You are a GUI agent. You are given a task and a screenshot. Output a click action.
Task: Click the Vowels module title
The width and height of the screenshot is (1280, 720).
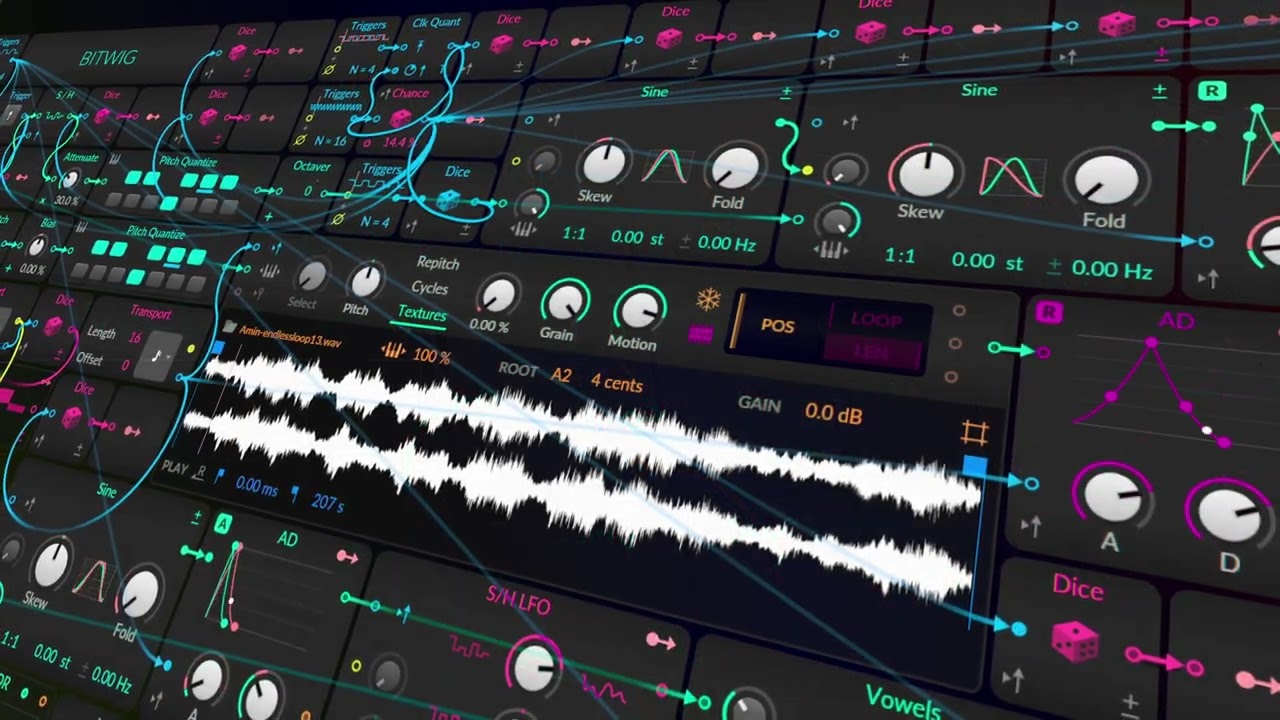click(x=903, y=702)
